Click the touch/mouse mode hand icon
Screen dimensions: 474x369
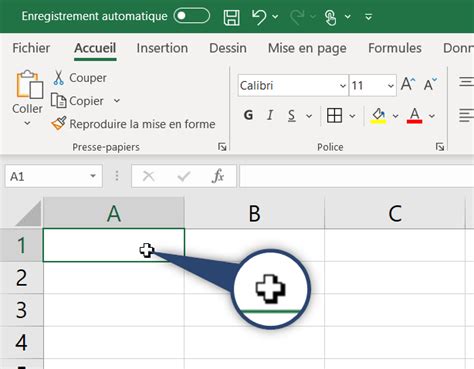coord(330,17)
